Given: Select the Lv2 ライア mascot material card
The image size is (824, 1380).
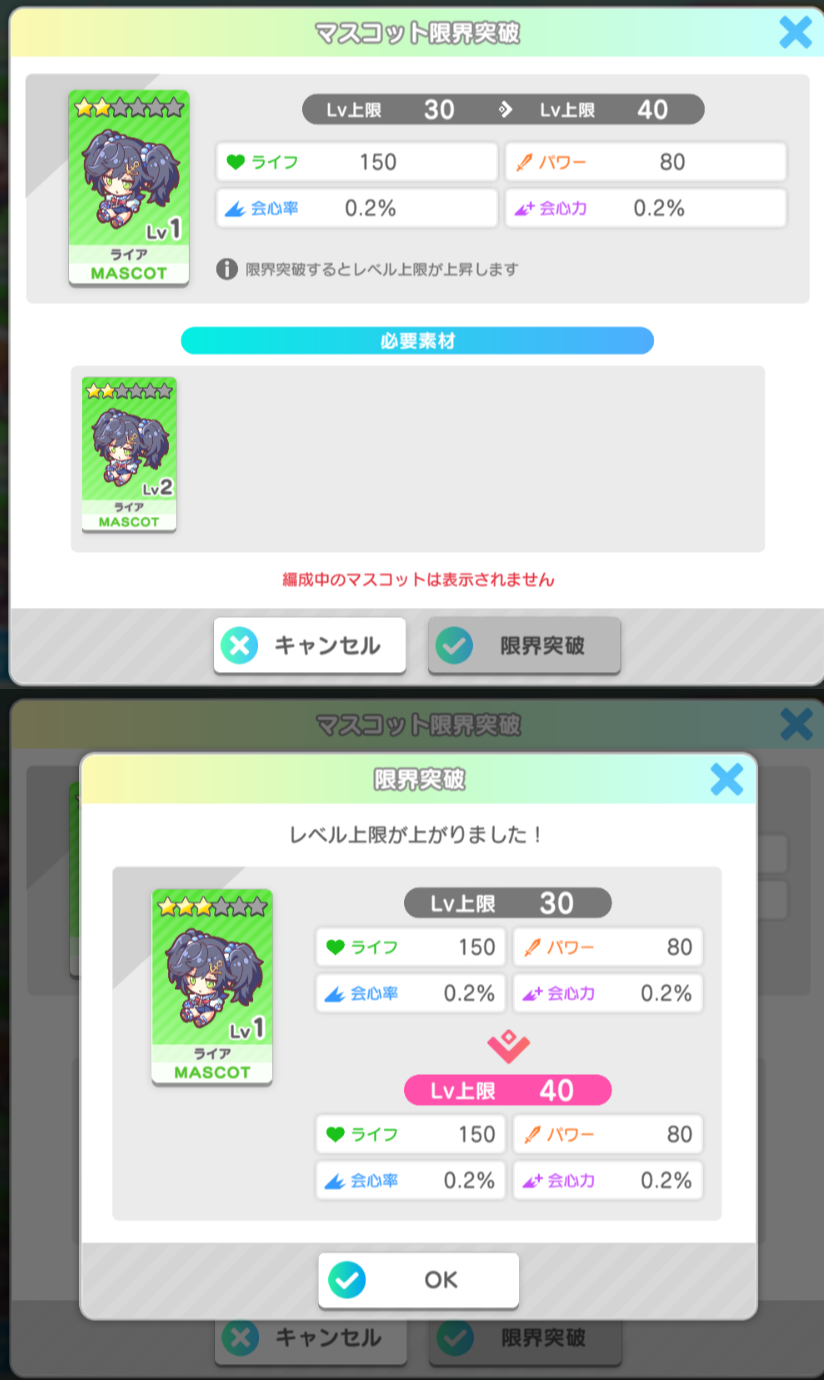Looking at the screenshot, I should (129, 453).
